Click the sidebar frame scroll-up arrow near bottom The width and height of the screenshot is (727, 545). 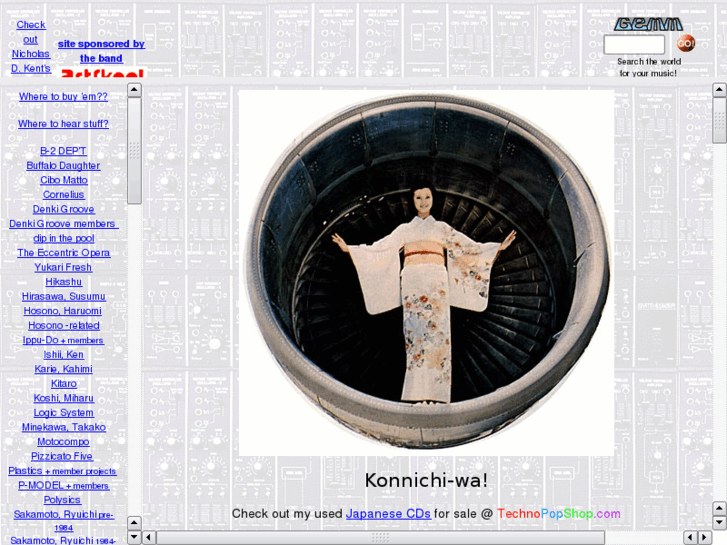tap(134, 523)
